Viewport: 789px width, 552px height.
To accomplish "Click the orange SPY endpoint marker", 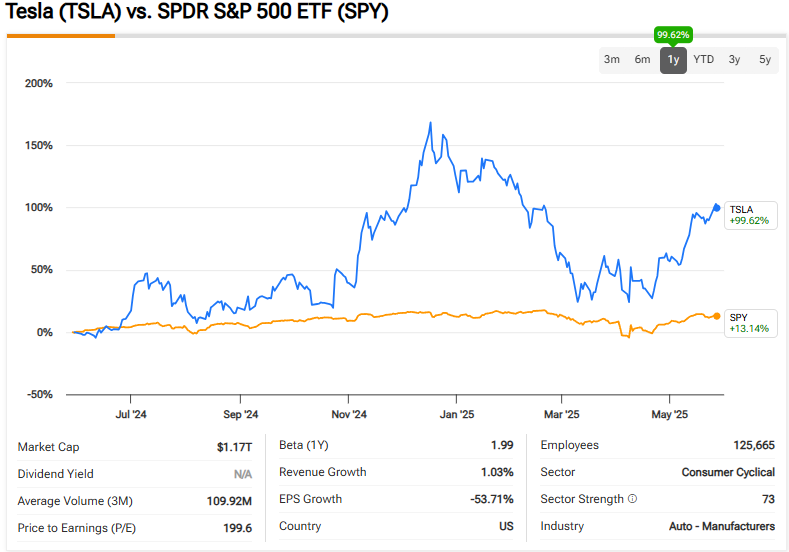I will pos(717,316).
